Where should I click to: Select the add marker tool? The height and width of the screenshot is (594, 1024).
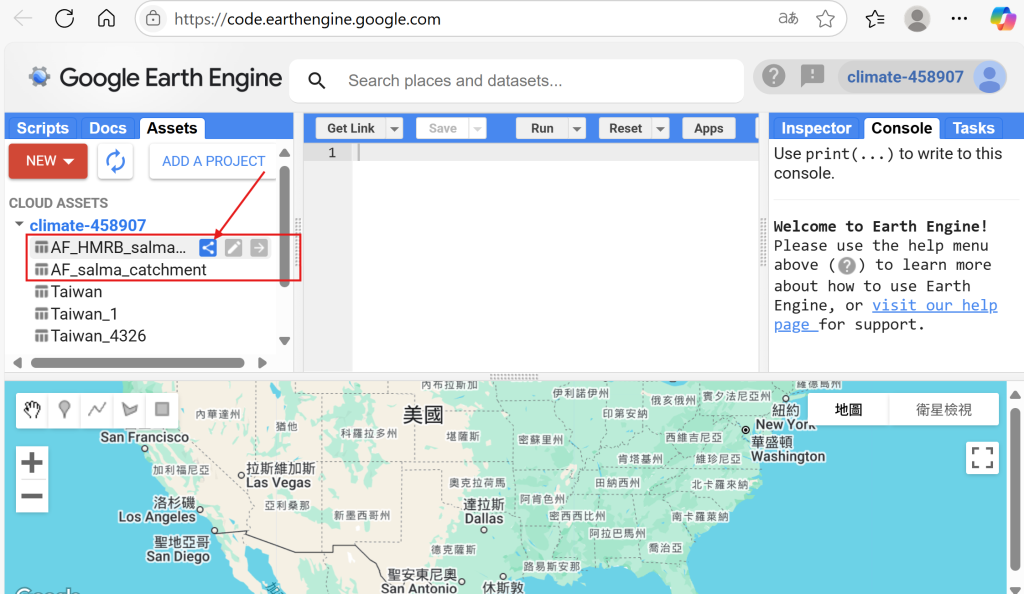(x=64, y=409)
